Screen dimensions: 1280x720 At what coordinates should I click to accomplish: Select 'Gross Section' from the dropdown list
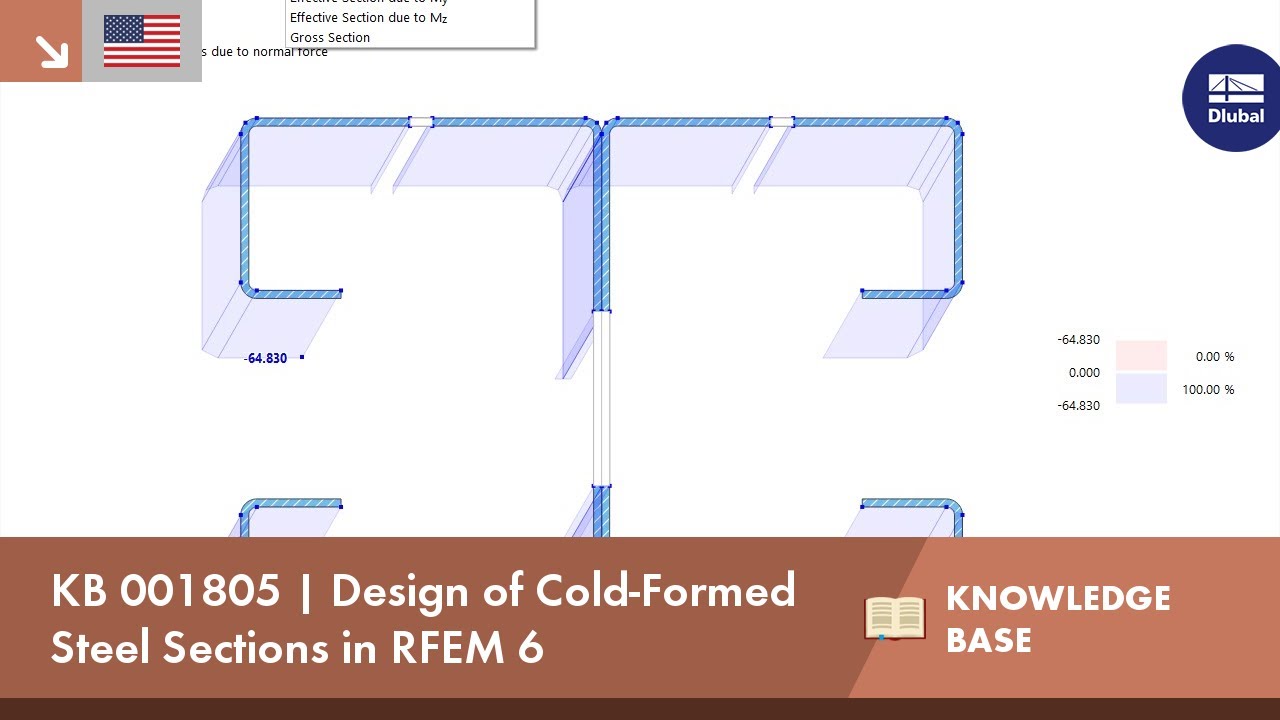[330, 37]
